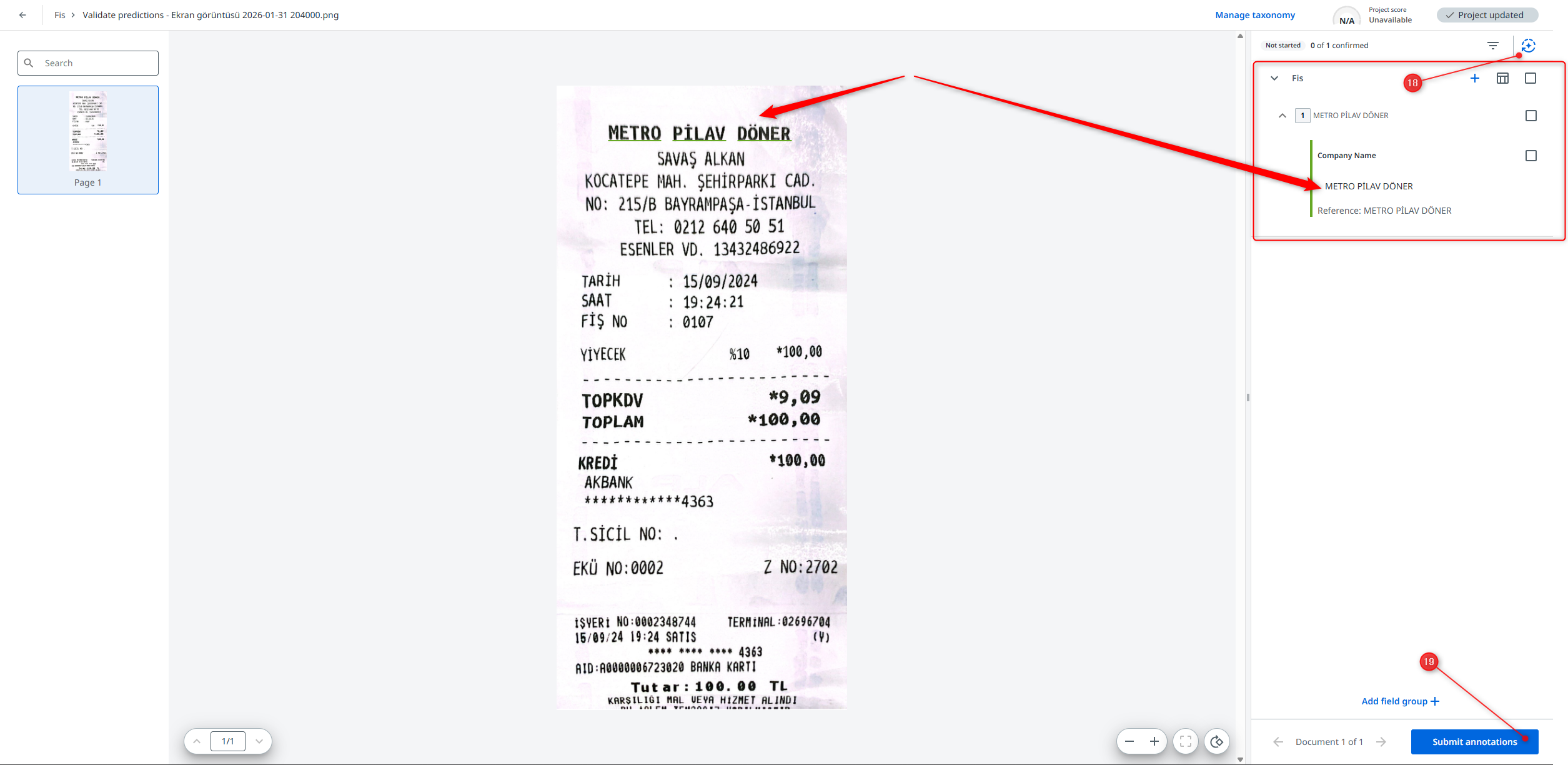Zoom out the document with minus icon
Image resolution: width=1568 pixels, height=765 pixels.
(1129, 741)
